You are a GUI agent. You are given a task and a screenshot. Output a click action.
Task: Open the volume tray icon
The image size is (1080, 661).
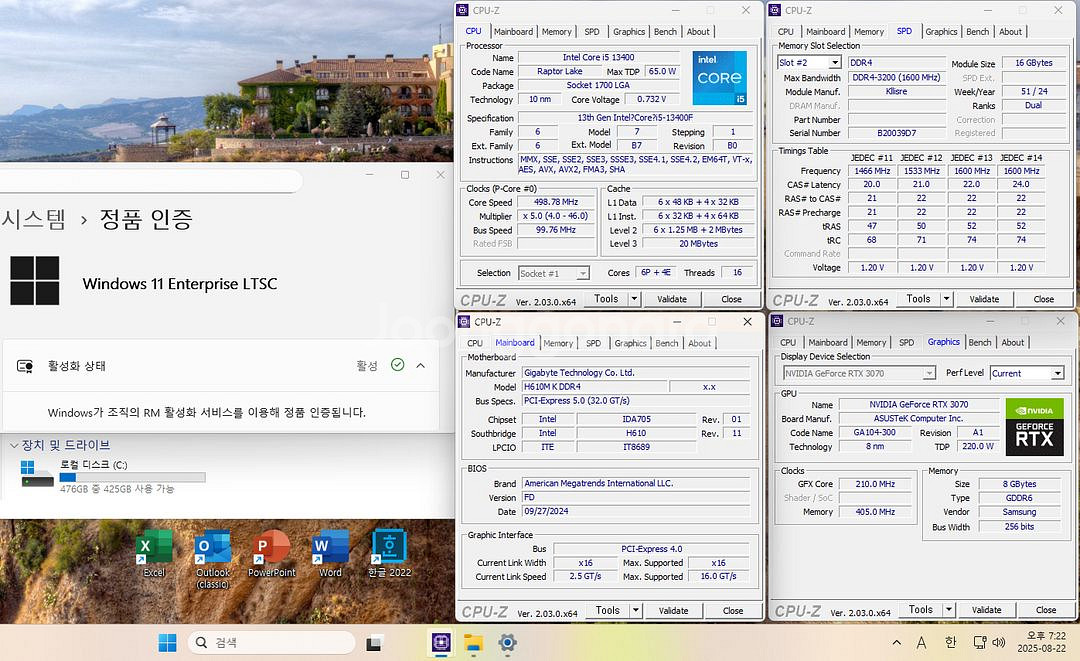999,642
